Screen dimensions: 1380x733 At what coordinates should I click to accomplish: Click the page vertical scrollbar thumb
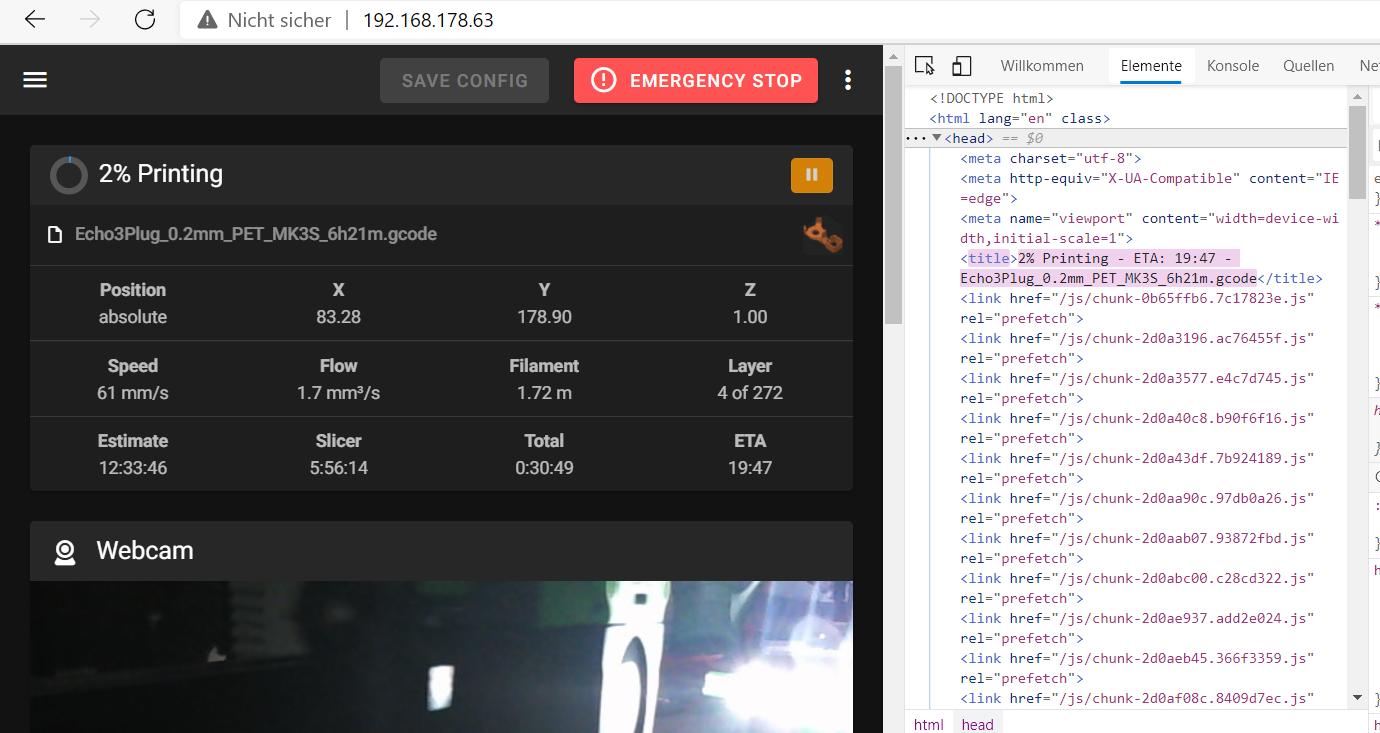[893, 195]
